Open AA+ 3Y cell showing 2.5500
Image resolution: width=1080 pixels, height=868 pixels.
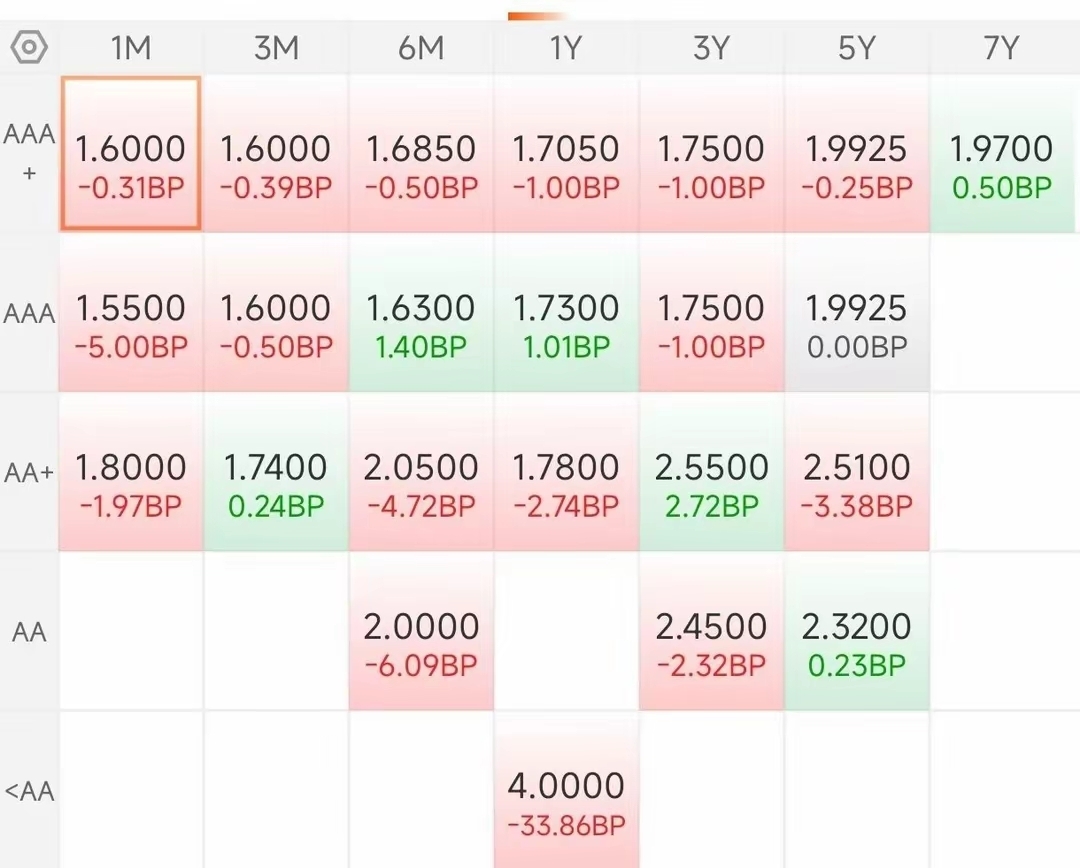[x=711, y=472]
